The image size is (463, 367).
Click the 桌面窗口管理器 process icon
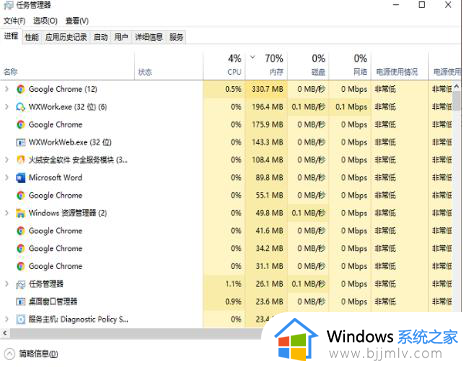pos(21,302)
